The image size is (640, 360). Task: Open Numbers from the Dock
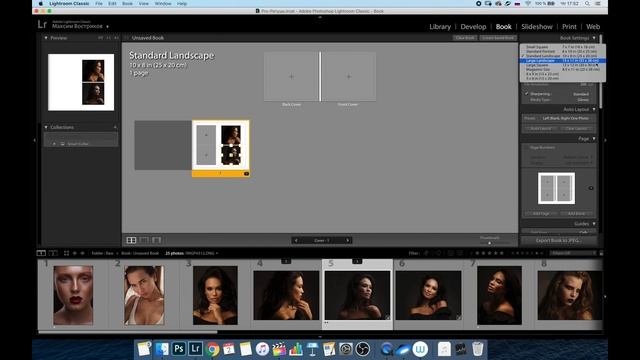click(296, 349)
